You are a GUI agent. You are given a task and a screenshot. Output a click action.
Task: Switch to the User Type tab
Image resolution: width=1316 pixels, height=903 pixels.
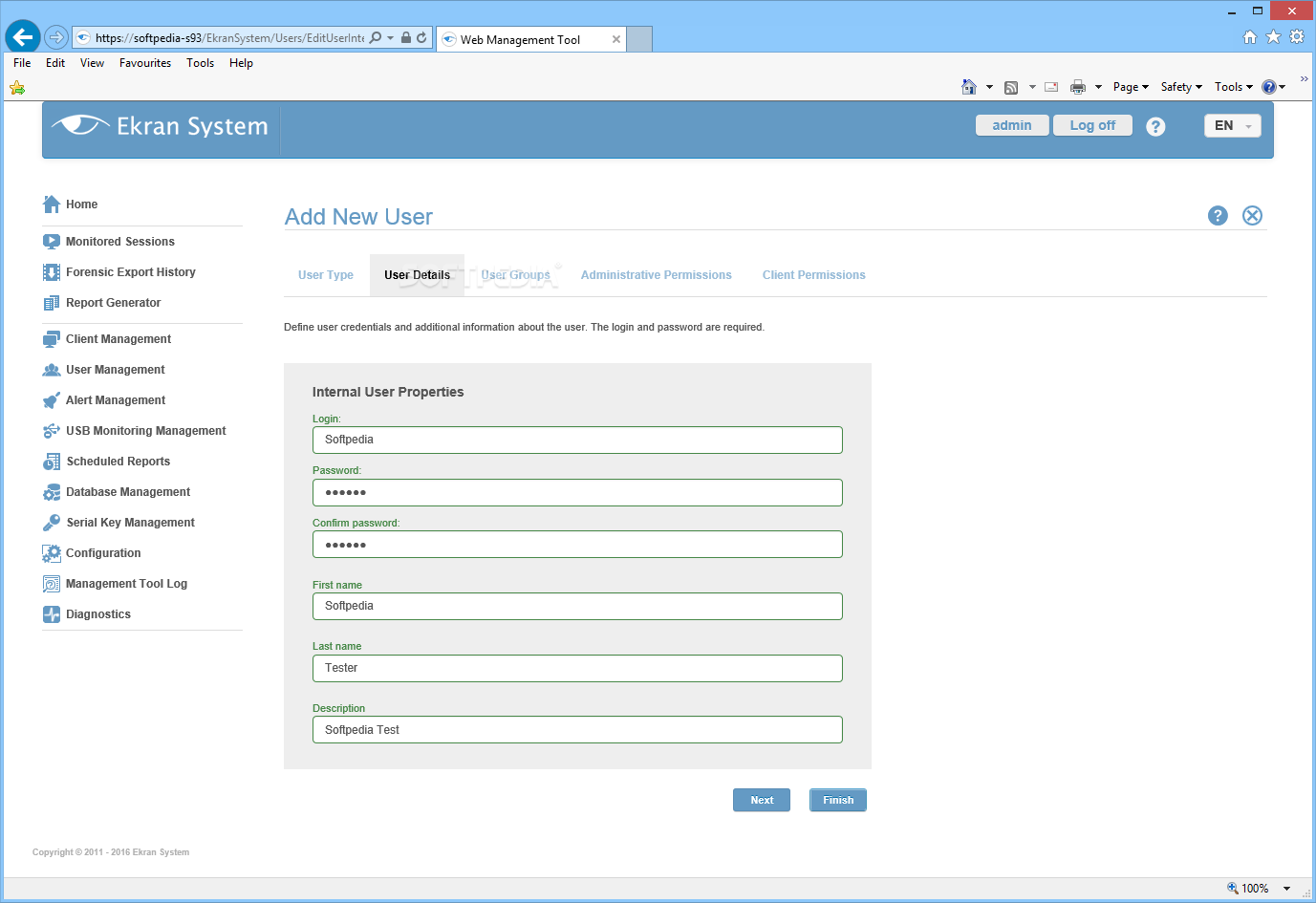[x=326, y=275]
